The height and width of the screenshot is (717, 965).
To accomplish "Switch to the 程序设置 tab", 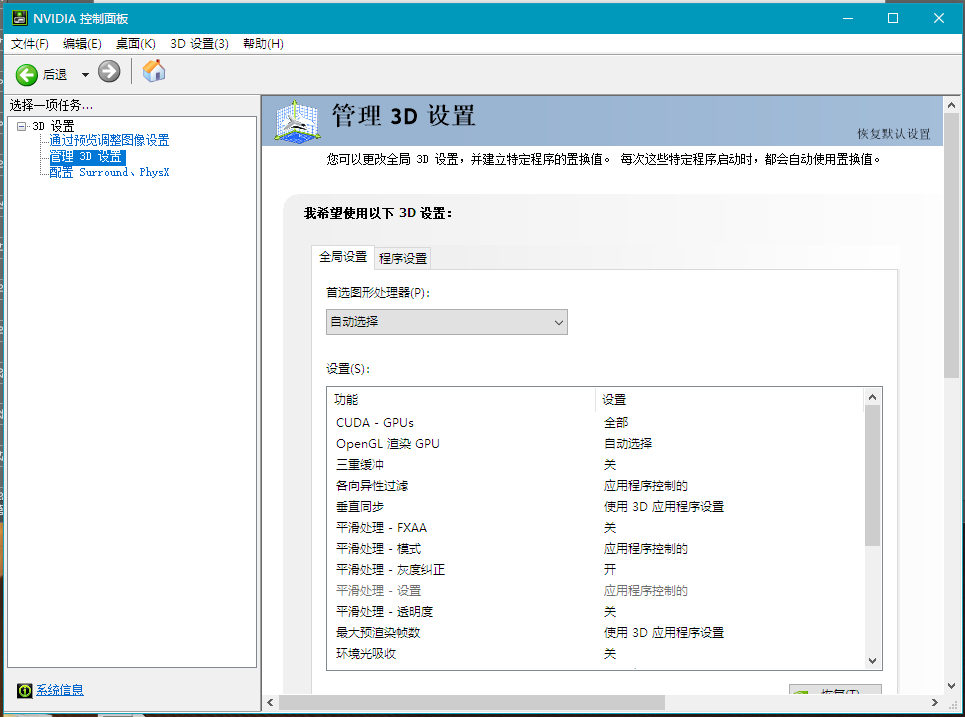I will coord(402,258).
